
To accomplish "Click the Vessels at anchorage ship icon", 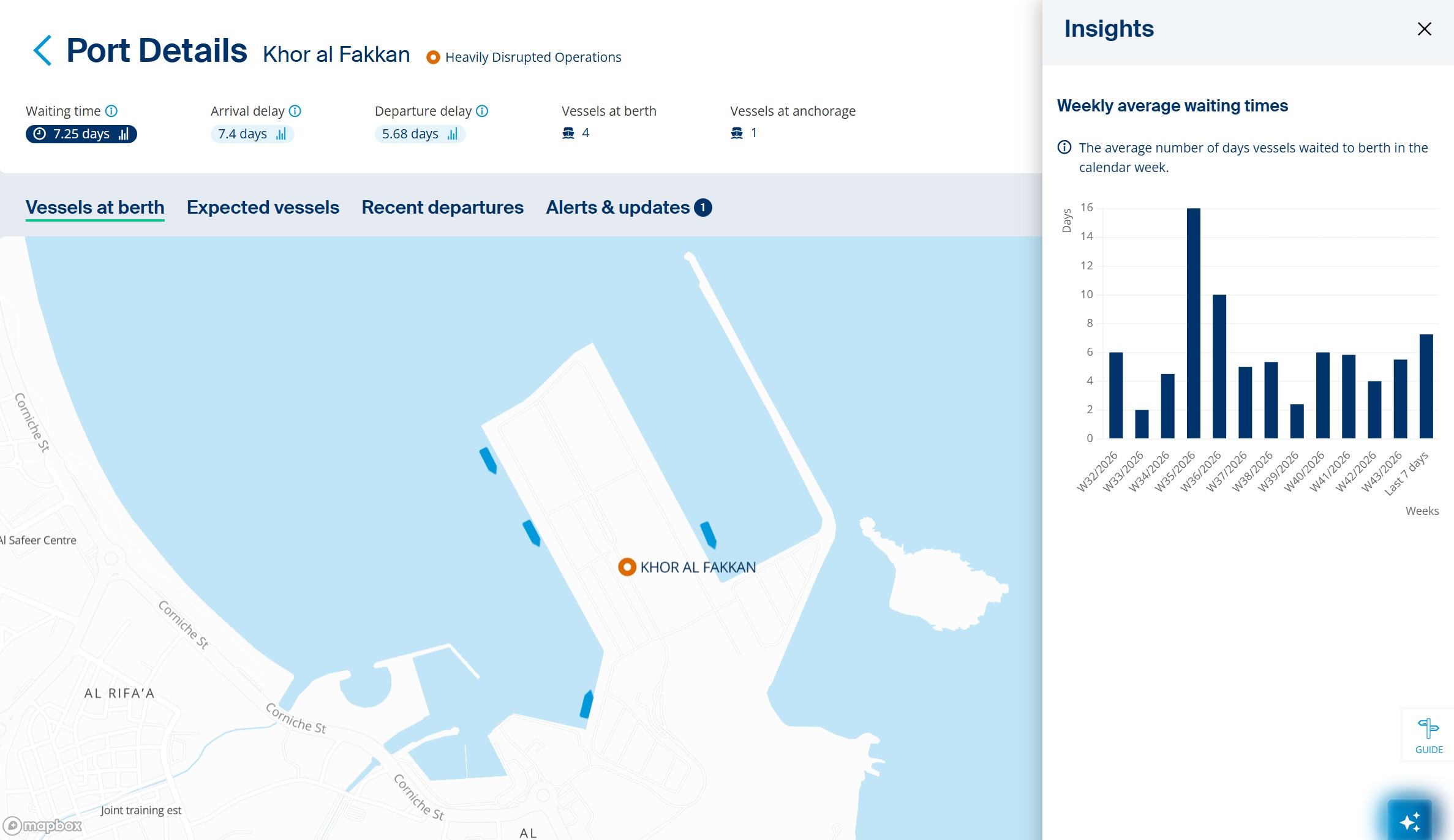I will pos(737,133).
